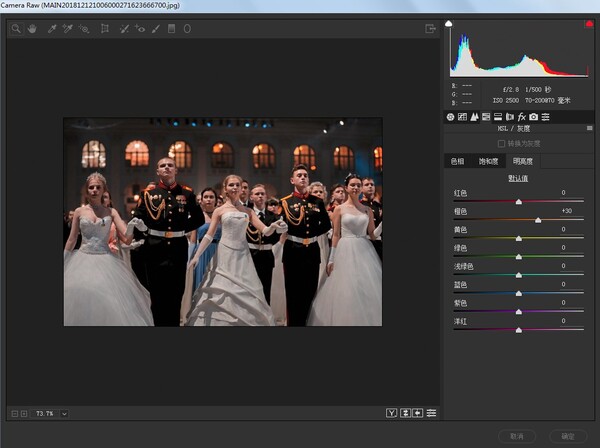
Task: Open the HSL / Grayscale panel icon
Action: (x=486, y=117)
